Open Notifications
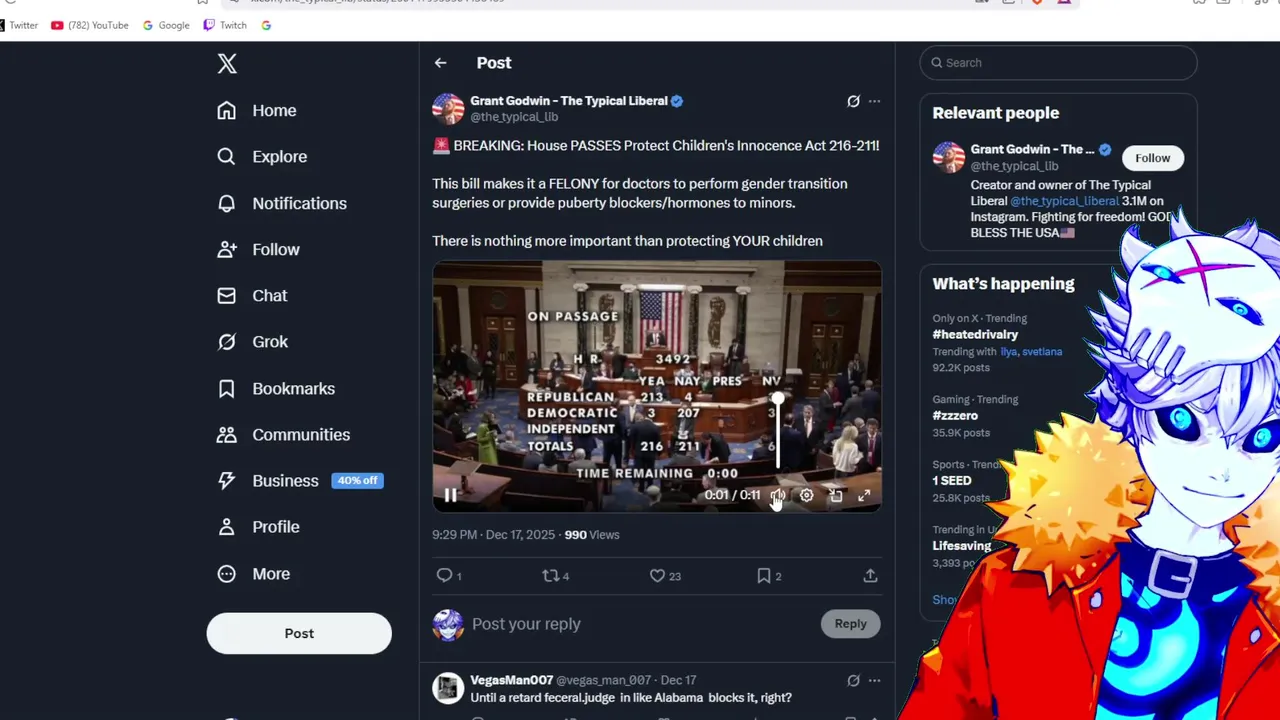Viewport: 1280px width, 720px height. tap(281, 203)
